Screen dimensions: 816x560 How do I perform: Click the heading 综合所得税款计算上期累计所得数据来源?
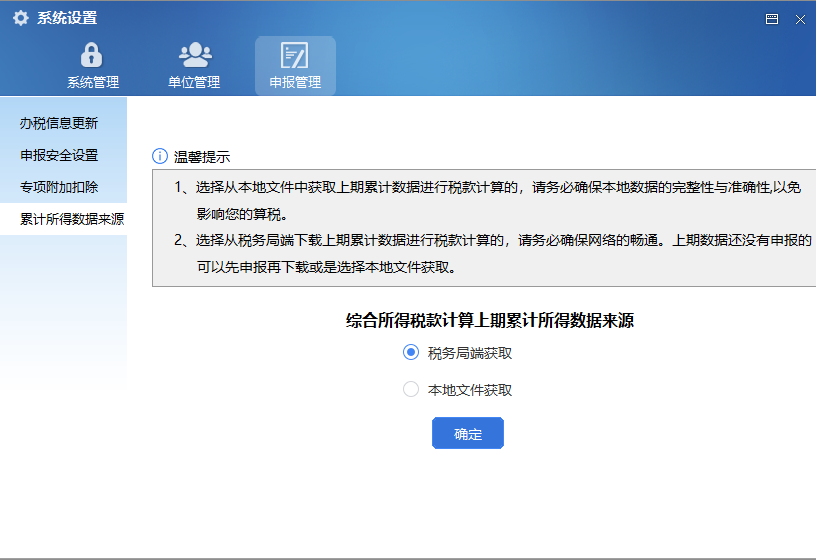490,321
